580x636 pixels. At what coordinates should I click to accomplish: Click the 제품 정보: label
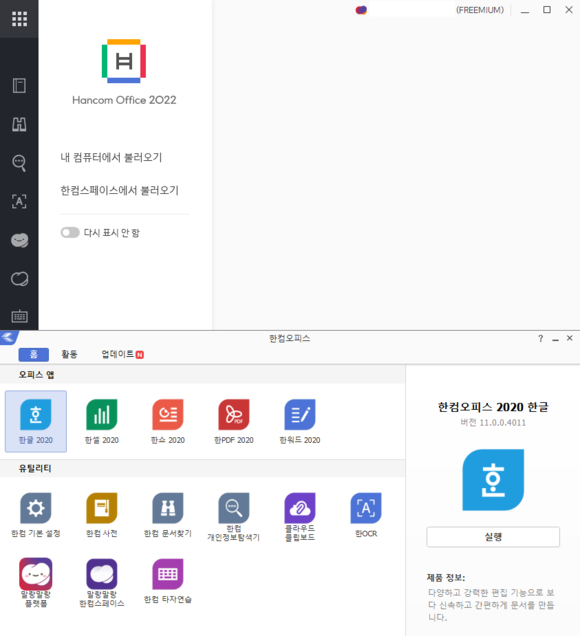446,578
